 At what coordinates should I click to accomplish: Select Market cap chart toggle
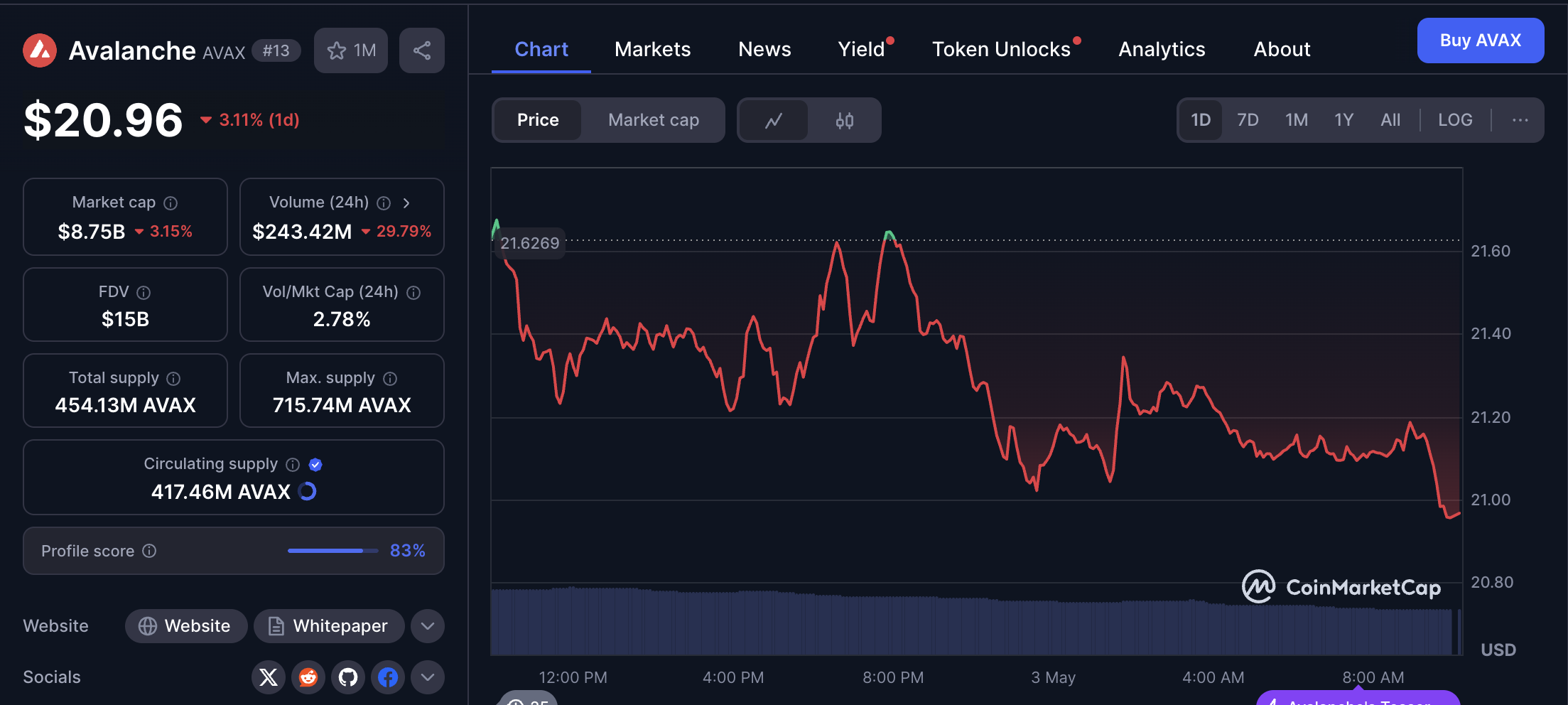point(654,120)
